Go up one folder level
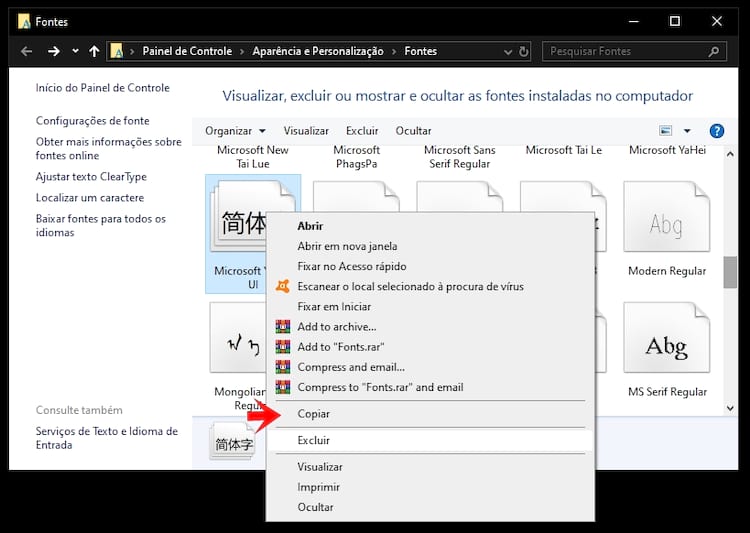 (94, 51)
